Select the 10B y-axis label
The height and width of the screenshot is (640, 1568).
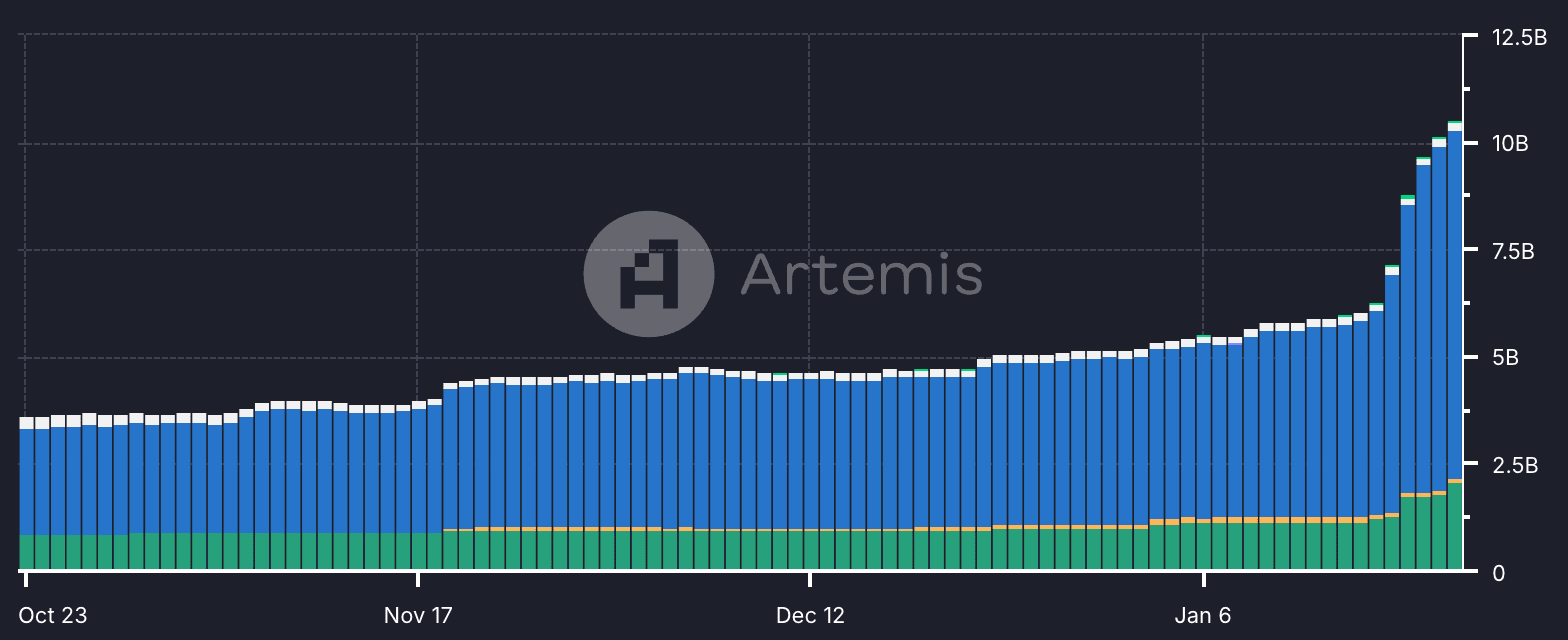[1510, 144]
